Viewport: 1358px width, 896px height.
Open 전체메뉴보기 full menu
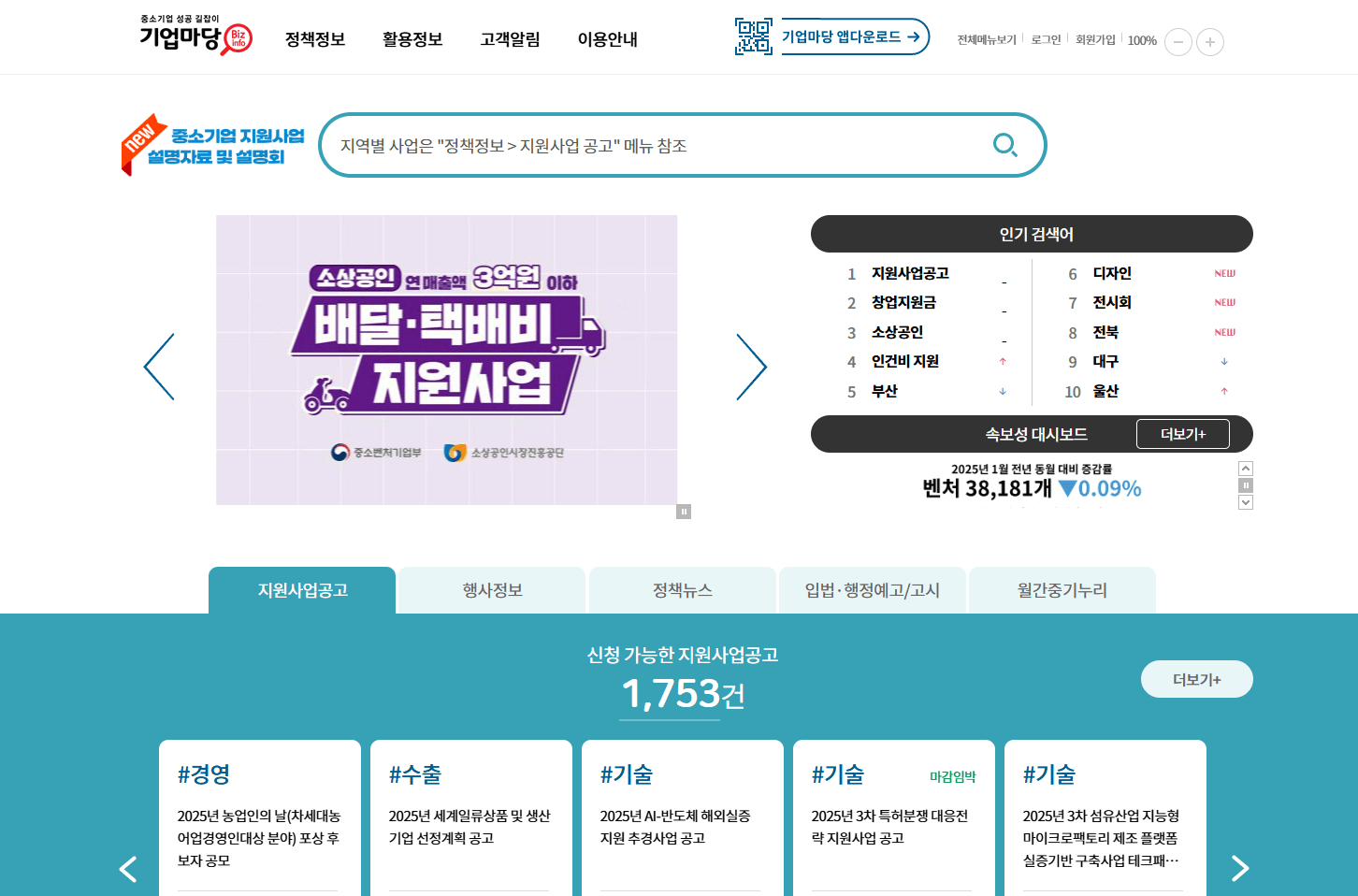(x=985, y=40)
